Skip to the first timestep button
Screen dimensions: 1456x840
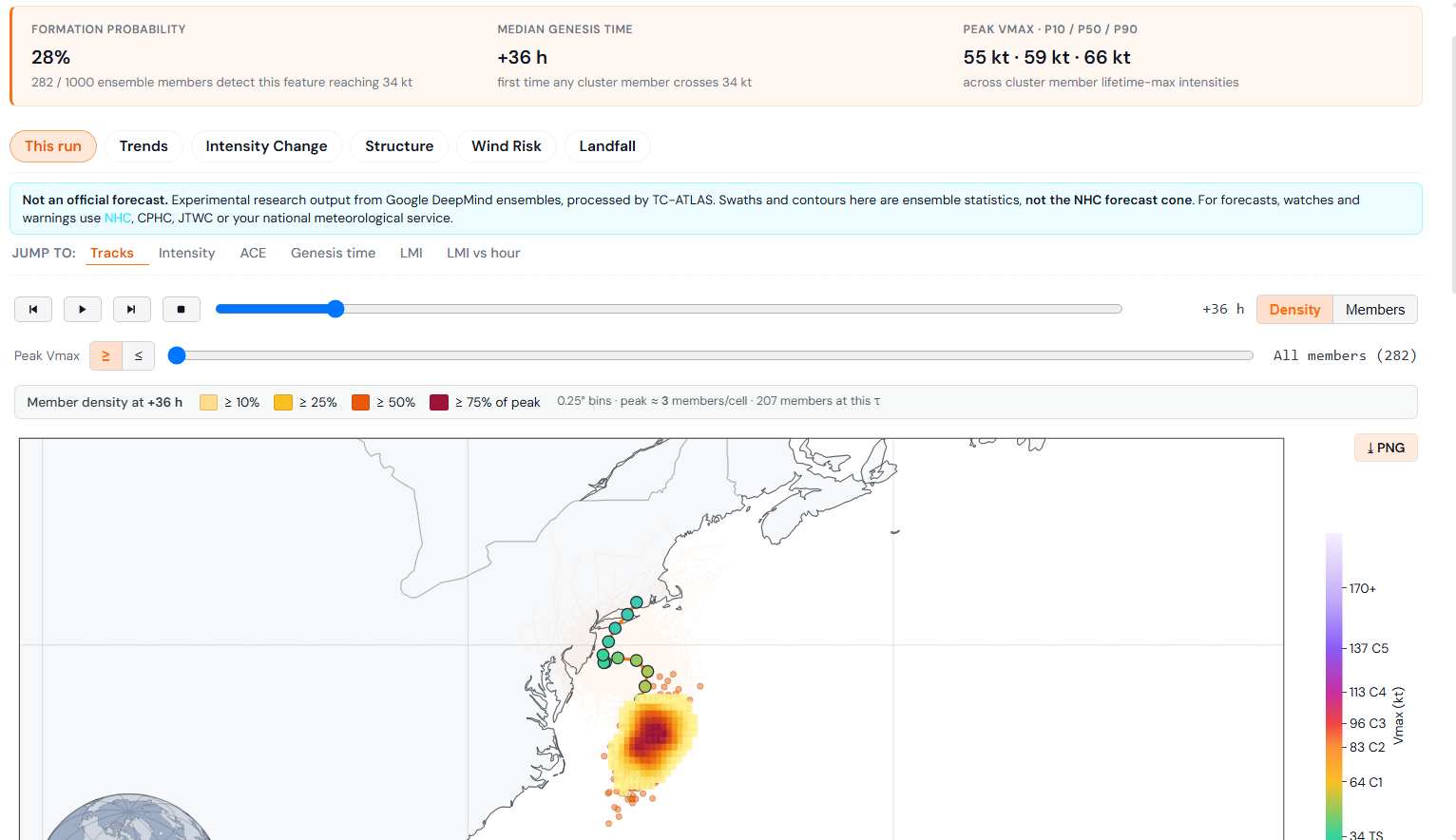tap(33, 309)
